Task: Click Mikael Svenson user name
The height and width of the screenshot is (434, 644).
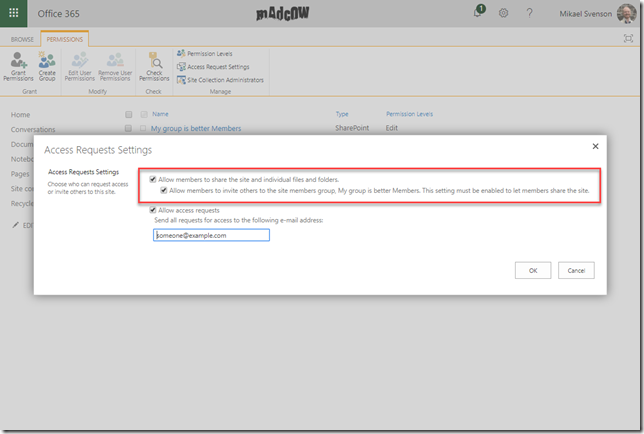Action: 585,14
